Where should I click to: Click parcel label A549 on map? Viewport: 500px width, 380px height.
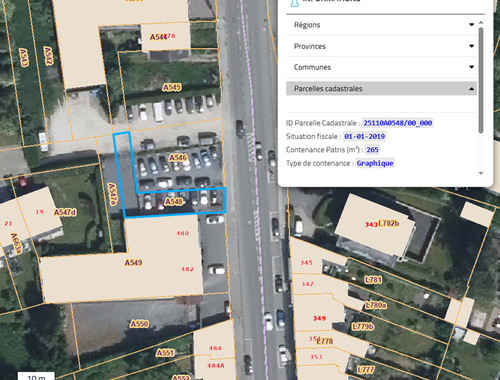coord(133,263)
